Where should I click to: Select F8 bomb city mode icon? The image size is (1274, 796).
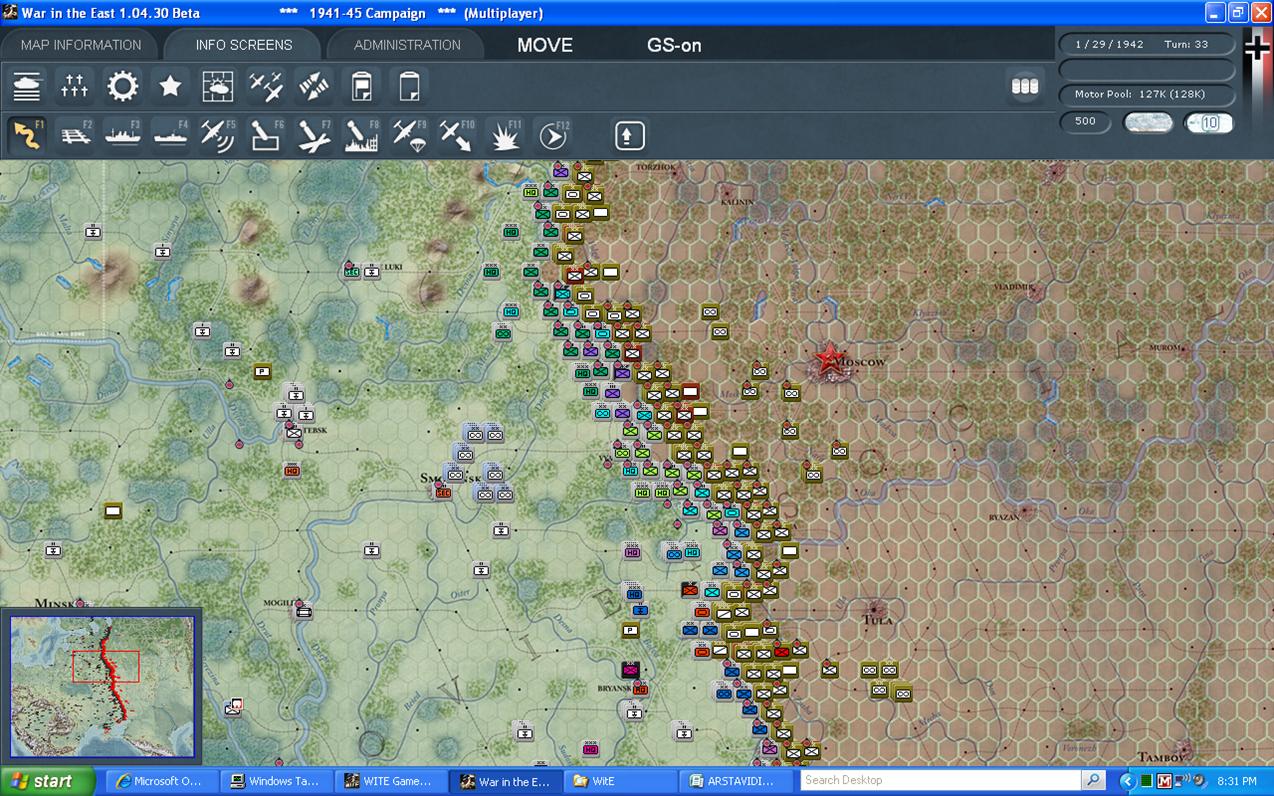click(x=362, y=135)
